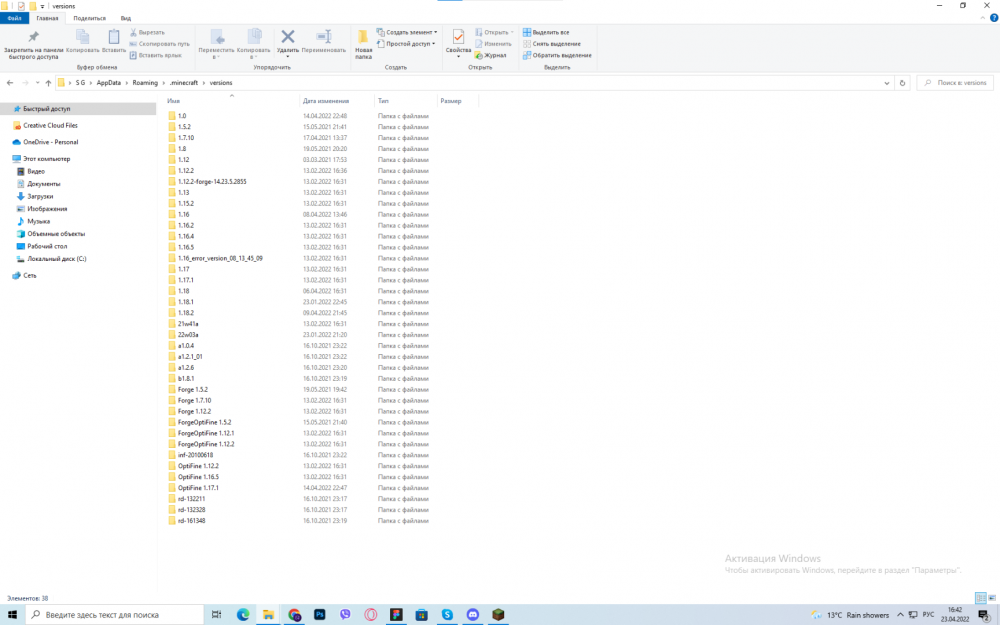Switch to the Вид tab
The width and height of the screenshot is (1000, 625).
126,18
